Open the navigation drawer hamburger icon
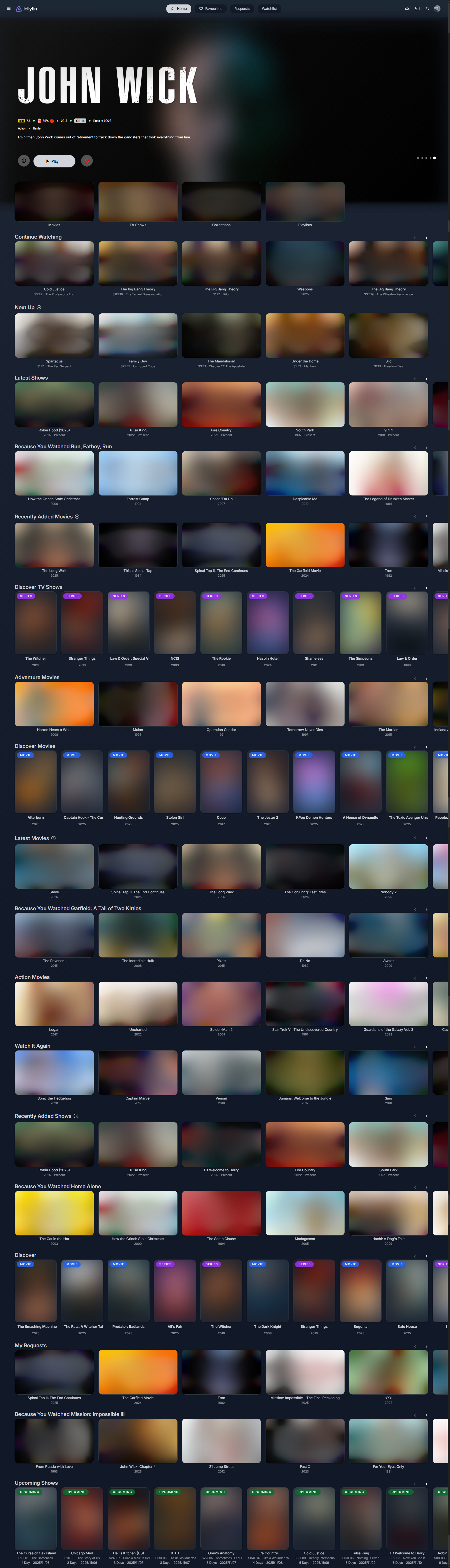 point(8,8)
